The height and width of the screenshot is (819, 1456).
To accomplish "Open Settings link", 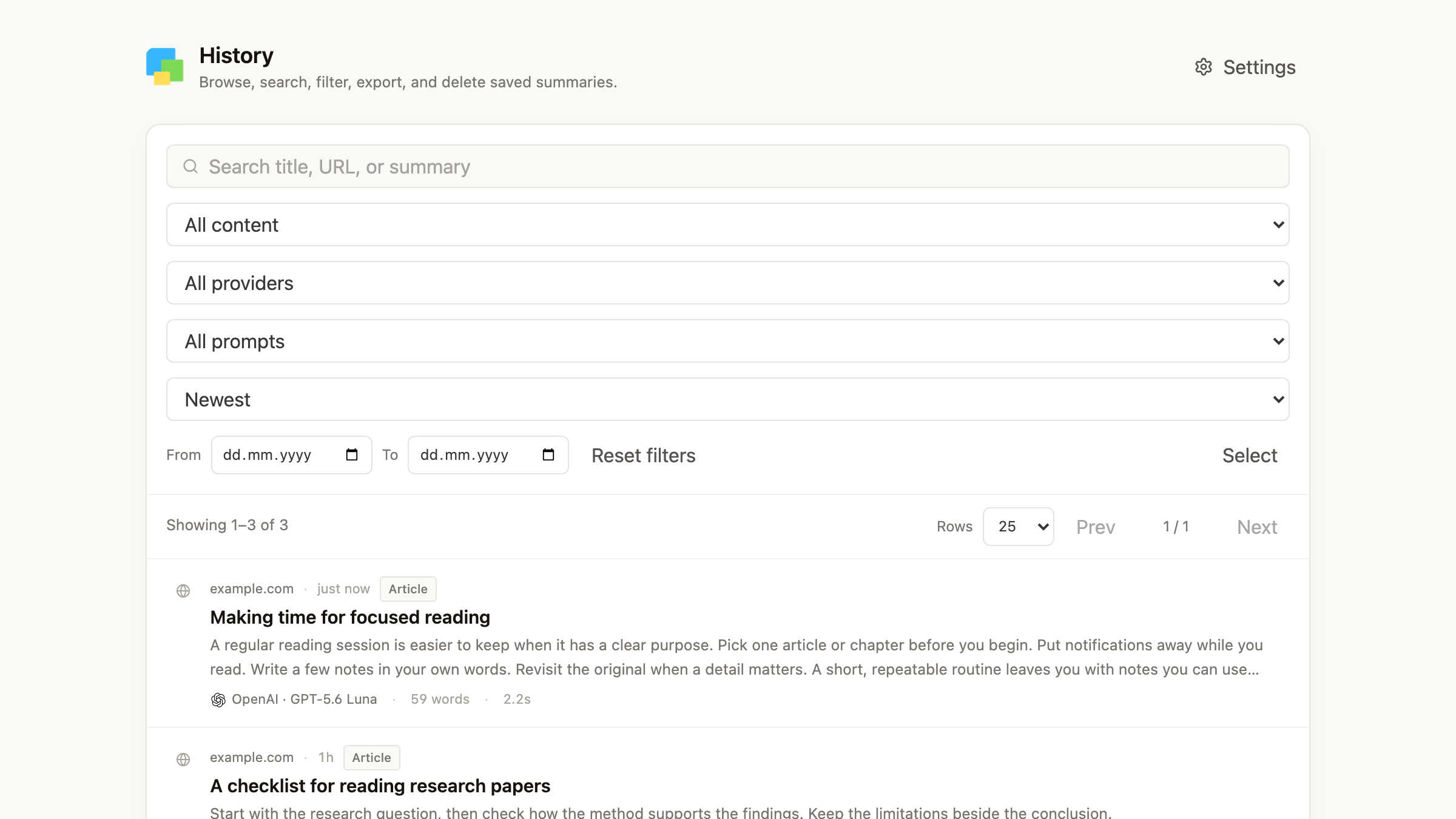I will coord(1245,67).
